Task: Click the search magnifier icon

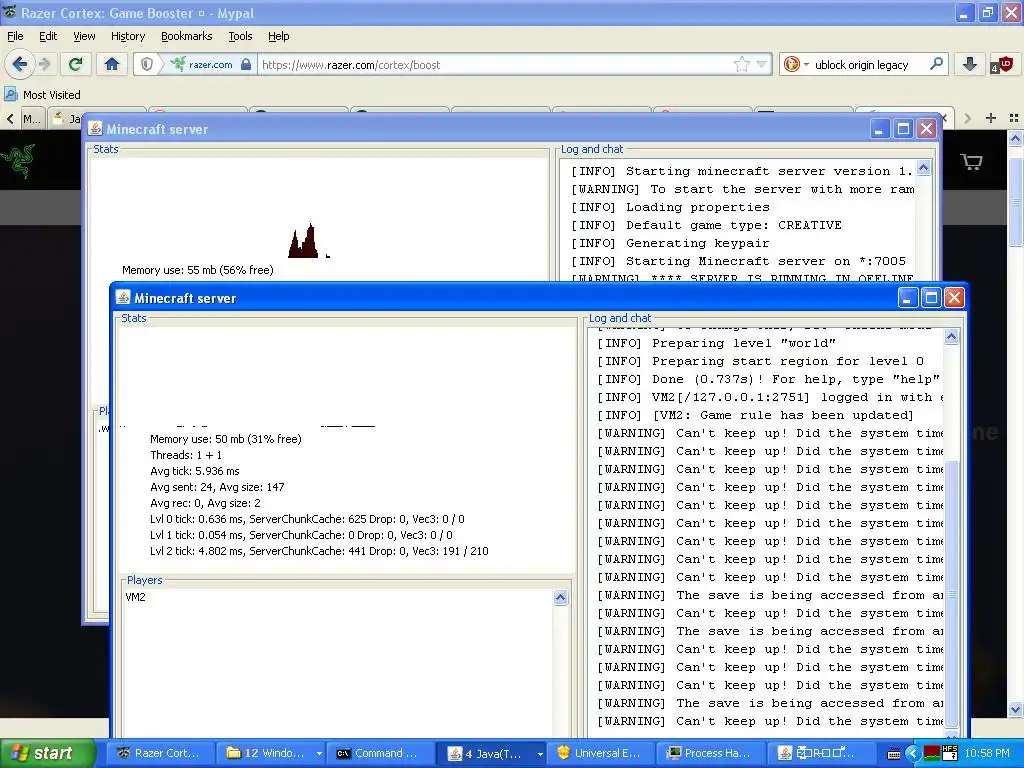Action: pyautogui.click(x=936, y=64)
